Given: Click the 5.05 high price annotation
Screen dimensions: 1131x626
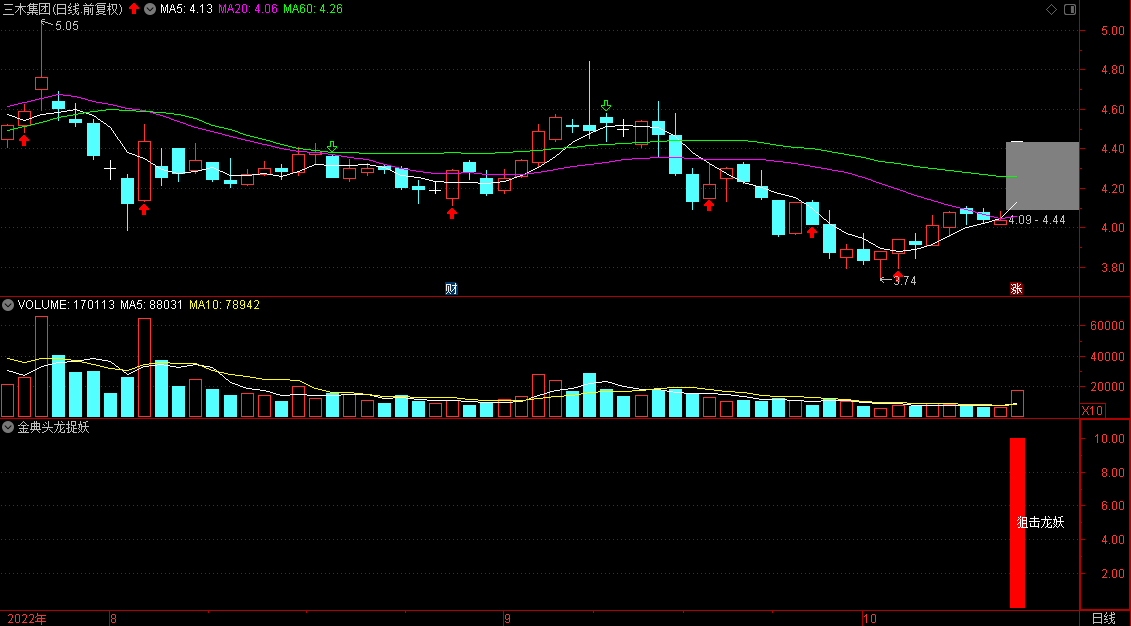Looking at the screenshot, I should 66,26.
